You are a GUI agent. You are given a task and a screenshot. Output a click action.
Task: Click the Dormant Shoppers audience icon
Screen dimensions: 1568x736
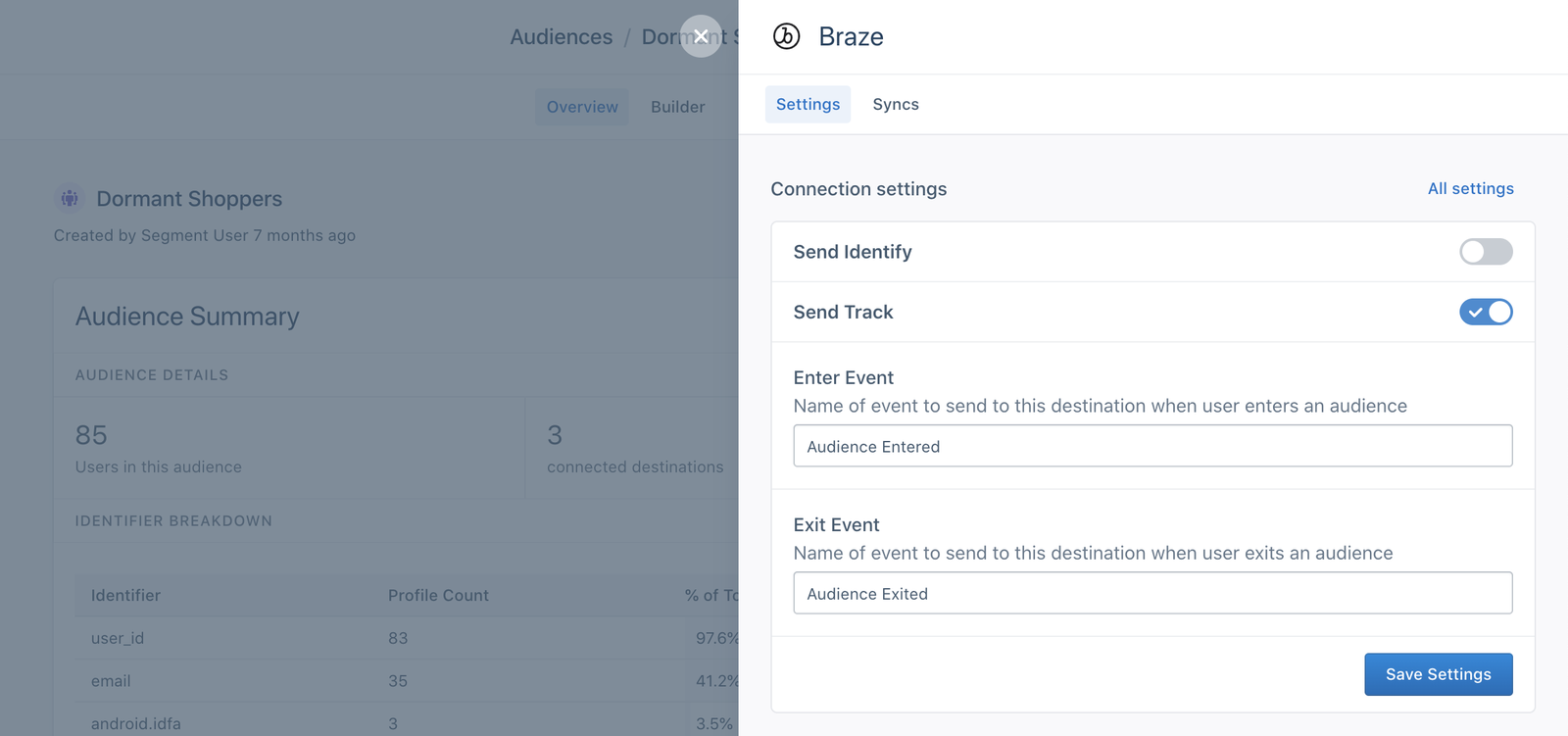(x=69, y=198)
